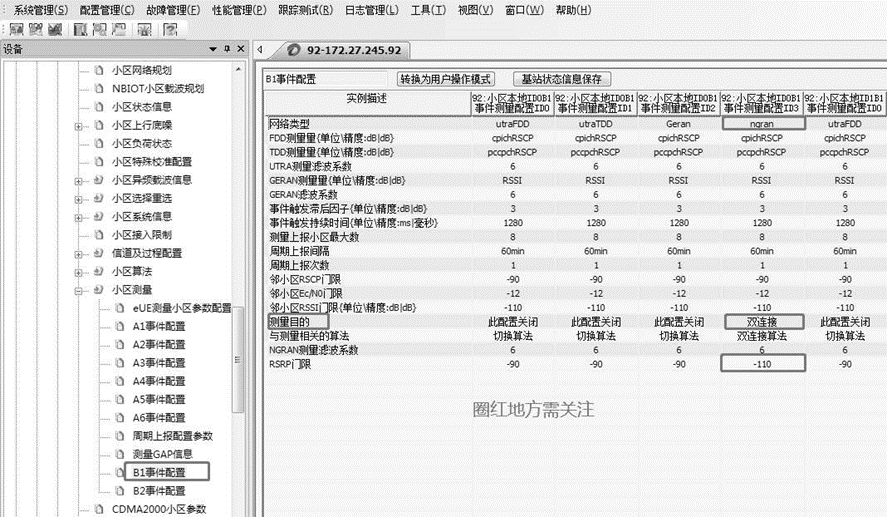
Task: Open the 工具(T) menu
Action: point(428,10)
